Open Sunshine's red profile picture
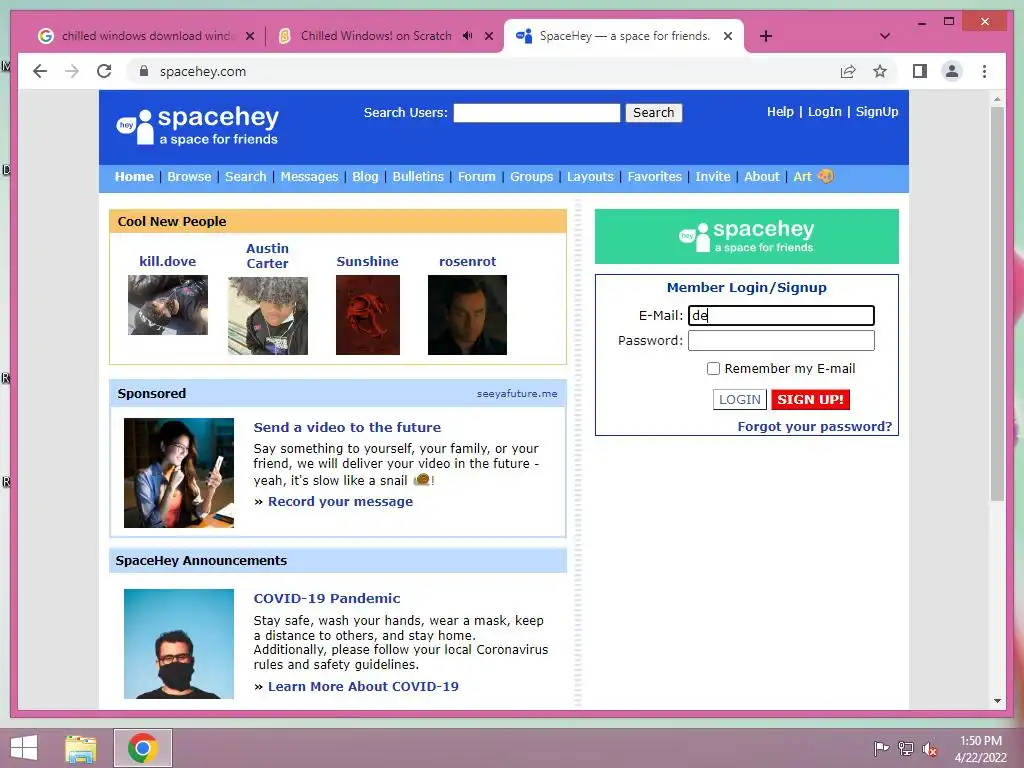1024x768 pixels. [x=368, y=315]
